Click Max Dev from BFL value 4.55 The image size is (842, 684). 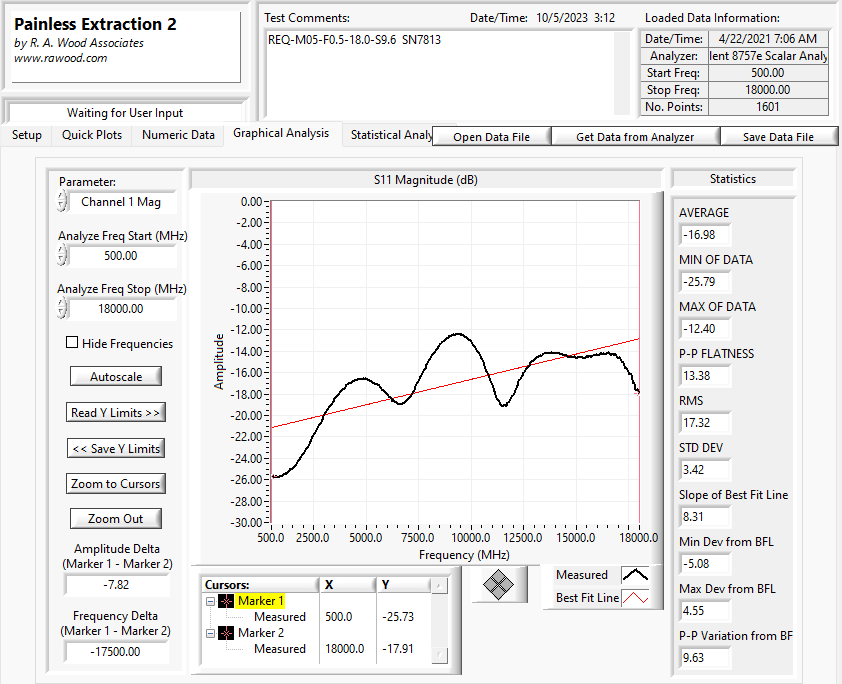705,610
